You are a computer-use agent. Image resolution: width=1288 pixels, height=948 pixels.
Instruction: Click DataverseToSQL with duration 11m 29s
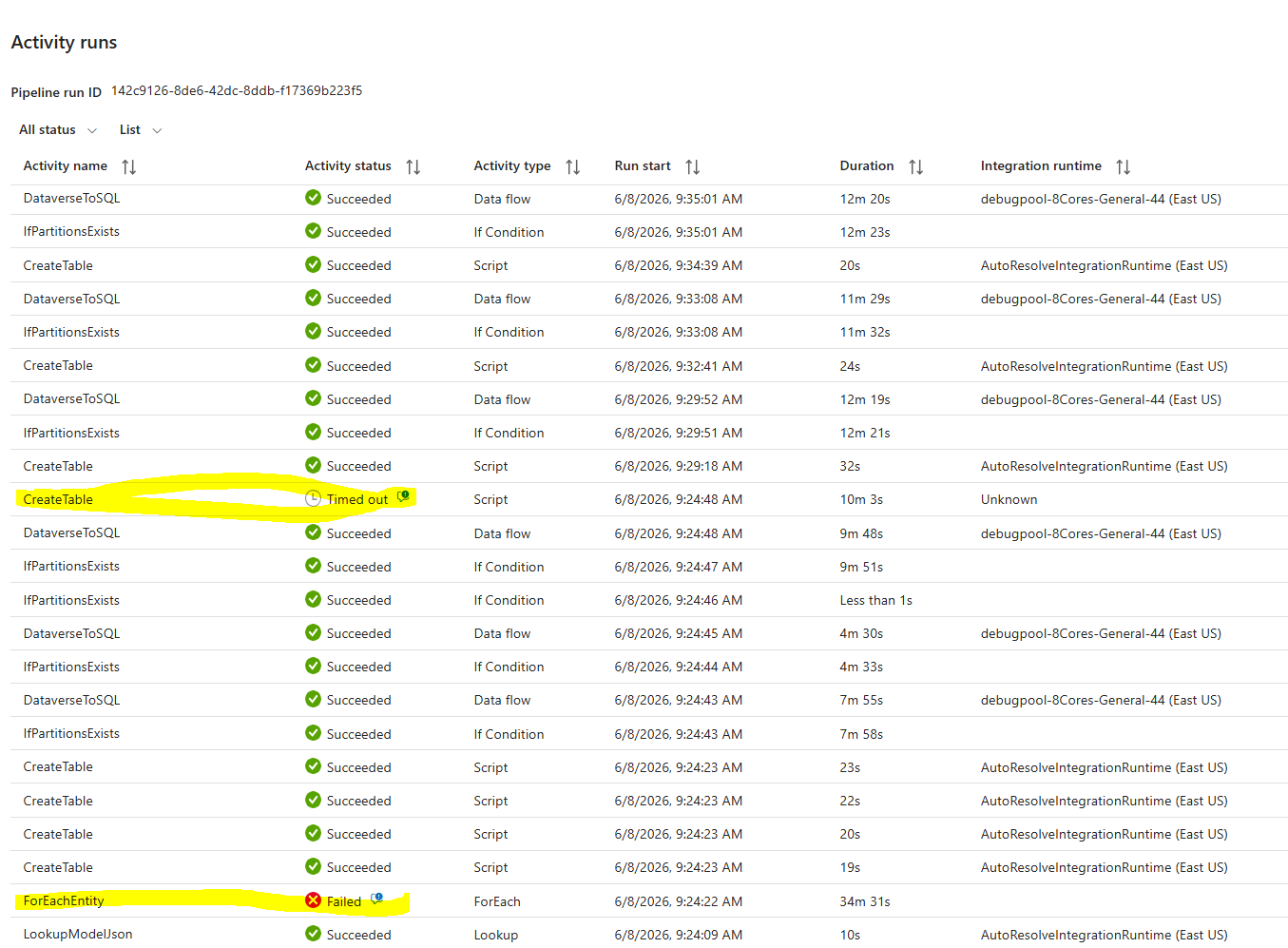tap(72, 299)
